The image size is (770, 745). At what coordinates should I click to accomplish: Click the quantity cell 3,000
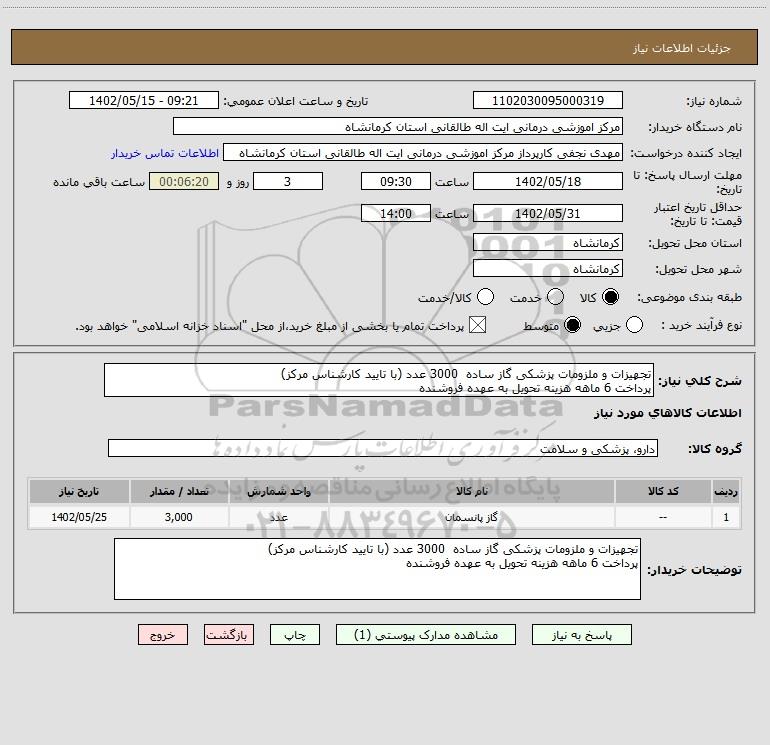tap(179, 518)
